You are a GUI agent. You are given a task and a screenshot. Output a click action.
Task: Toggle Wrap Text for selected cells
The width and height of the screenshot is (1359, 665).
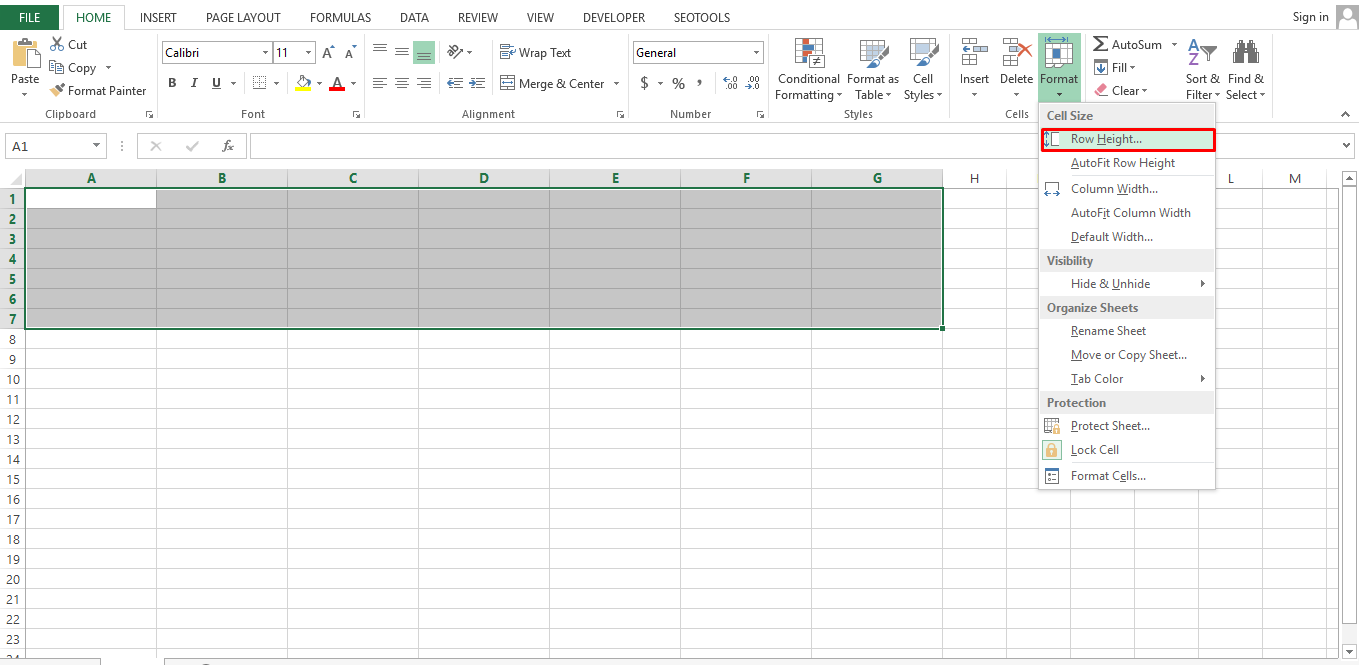535,53
